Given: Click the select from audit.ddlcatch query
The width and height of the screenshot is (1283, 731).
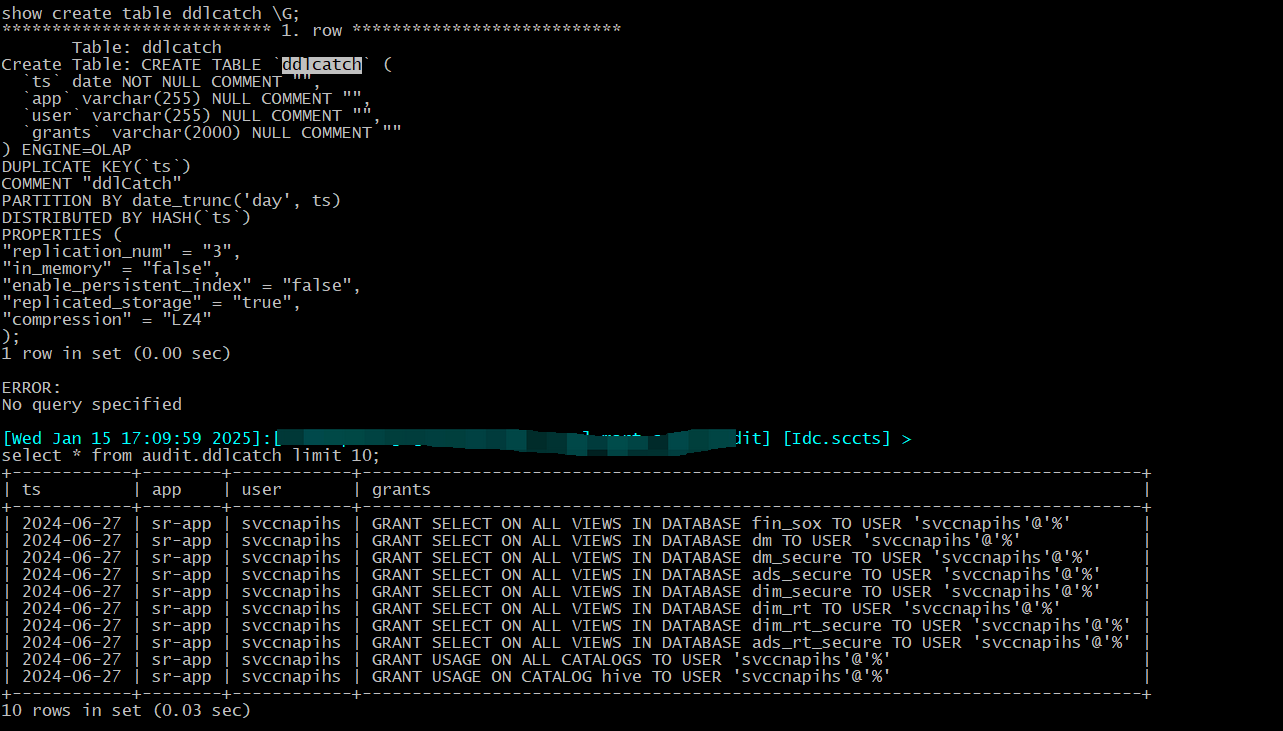Looking at the screenshot, I should tap(191, 455).
